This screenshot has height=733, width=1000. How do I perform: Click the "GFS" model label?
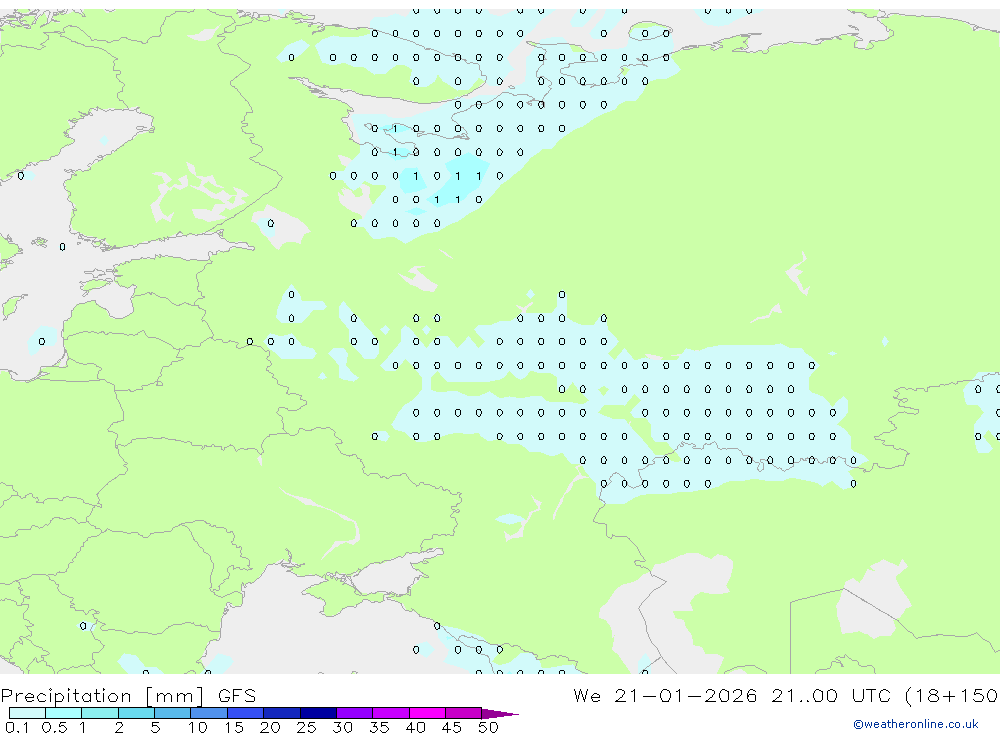coord(237,695)
